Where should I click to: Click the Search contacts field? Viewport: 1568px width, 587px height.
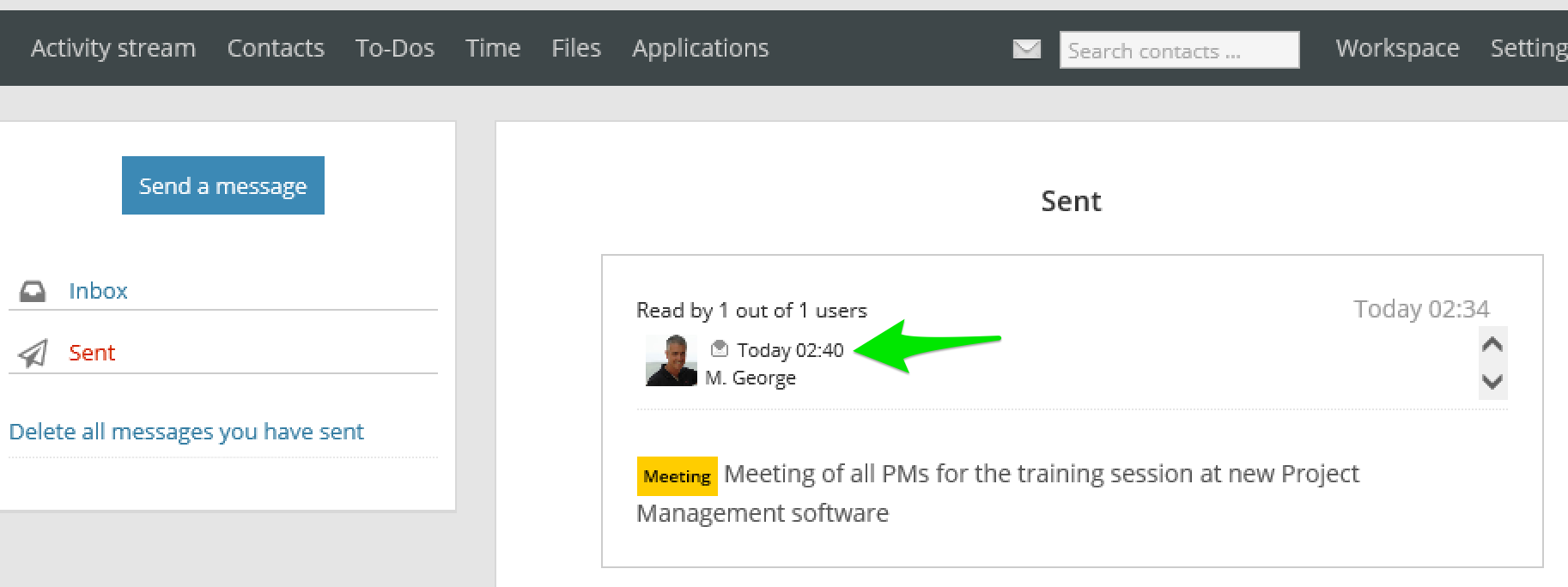pyautogui.click(x=1179, y=51)
